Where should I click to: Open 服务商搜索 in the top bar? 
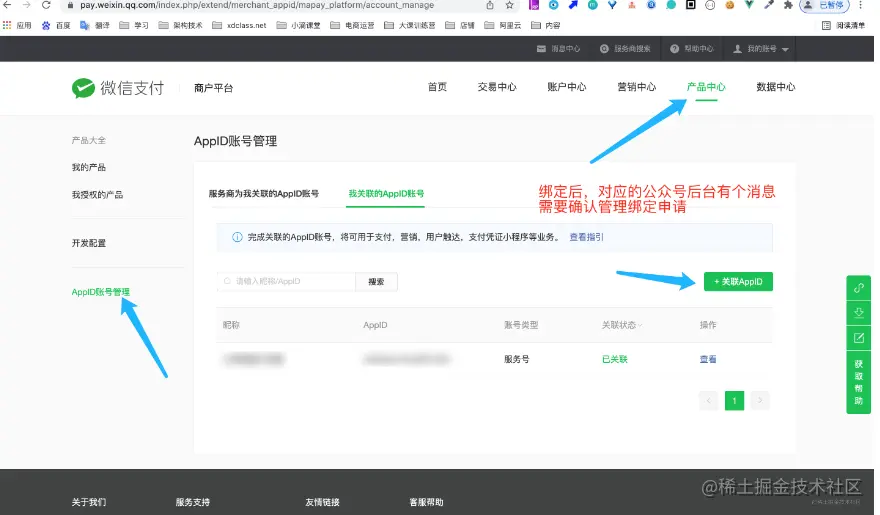625,49
